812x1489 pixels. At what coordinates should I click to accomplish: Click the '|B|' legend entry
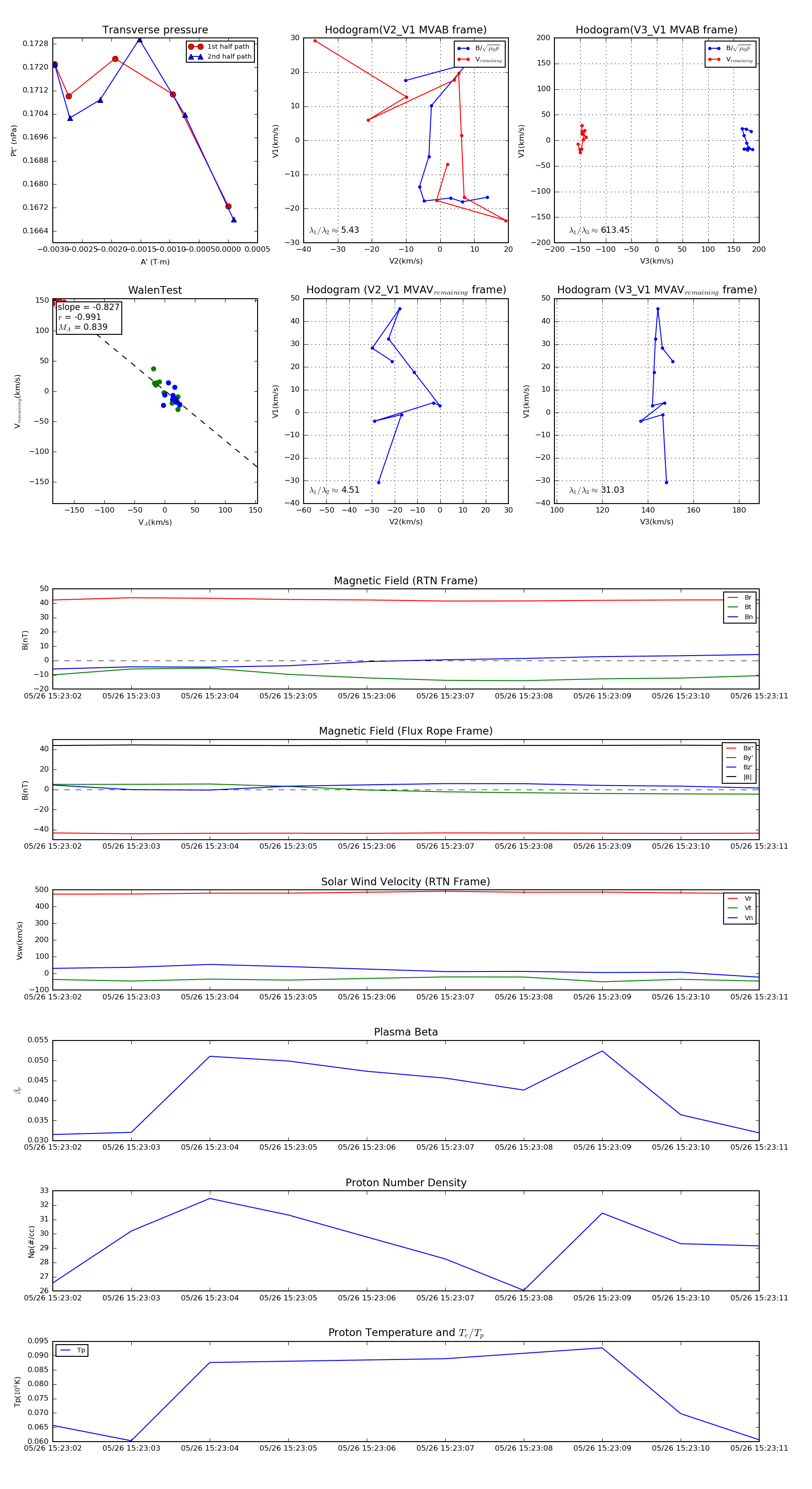point(739,777)
